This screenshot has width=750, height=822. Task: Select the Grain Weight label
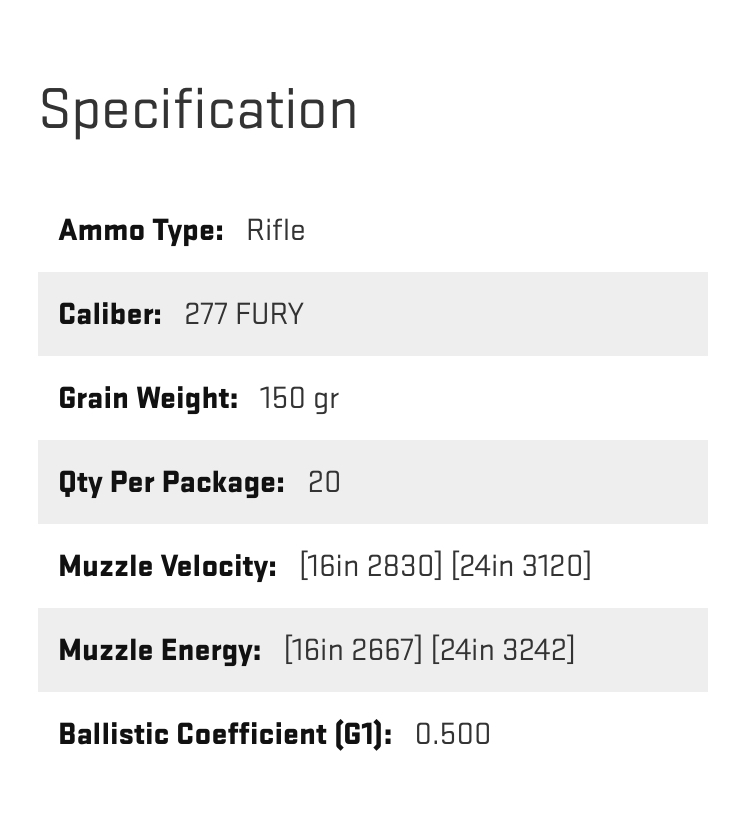click(148, 398)
